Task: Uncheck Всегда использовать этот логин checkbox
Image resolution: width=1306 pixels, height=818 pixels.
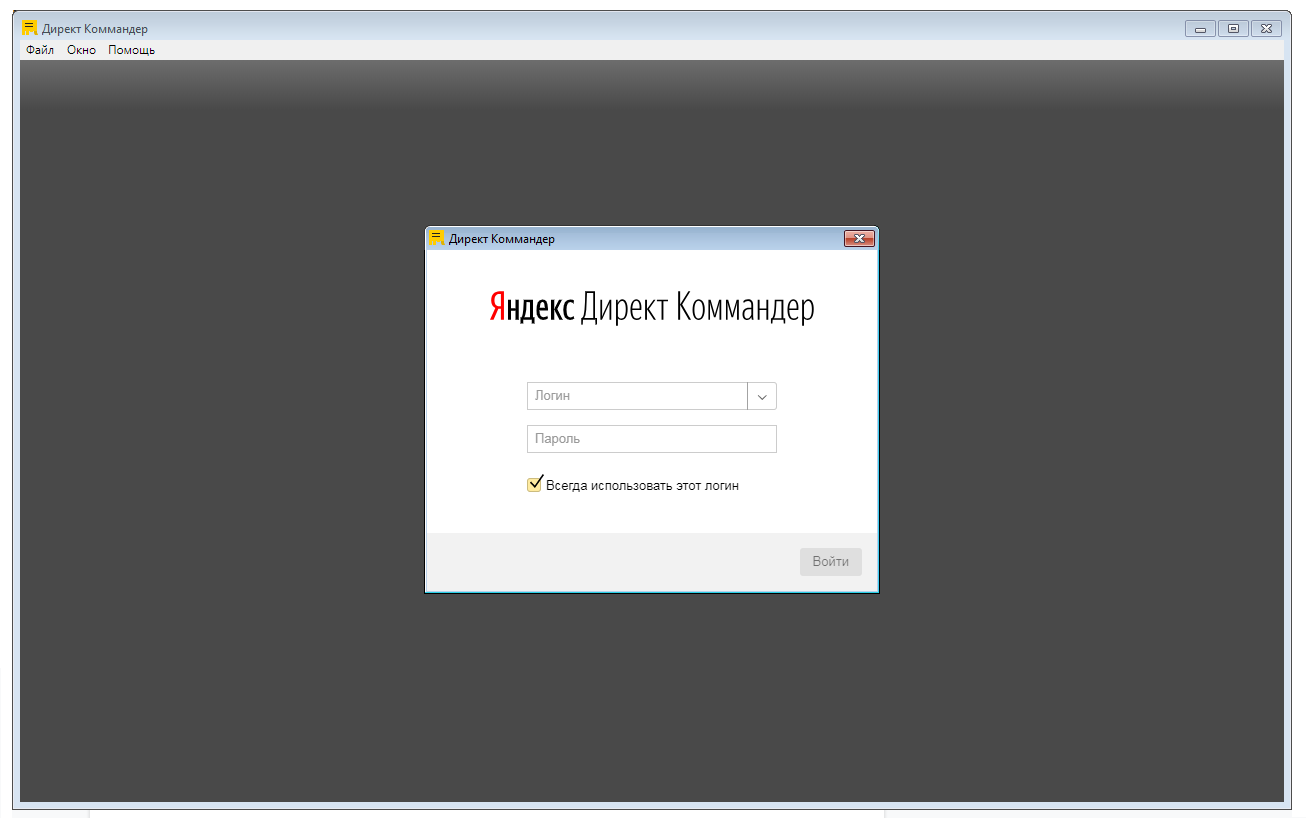Action: pyautogui.click(x=535, y=485)
